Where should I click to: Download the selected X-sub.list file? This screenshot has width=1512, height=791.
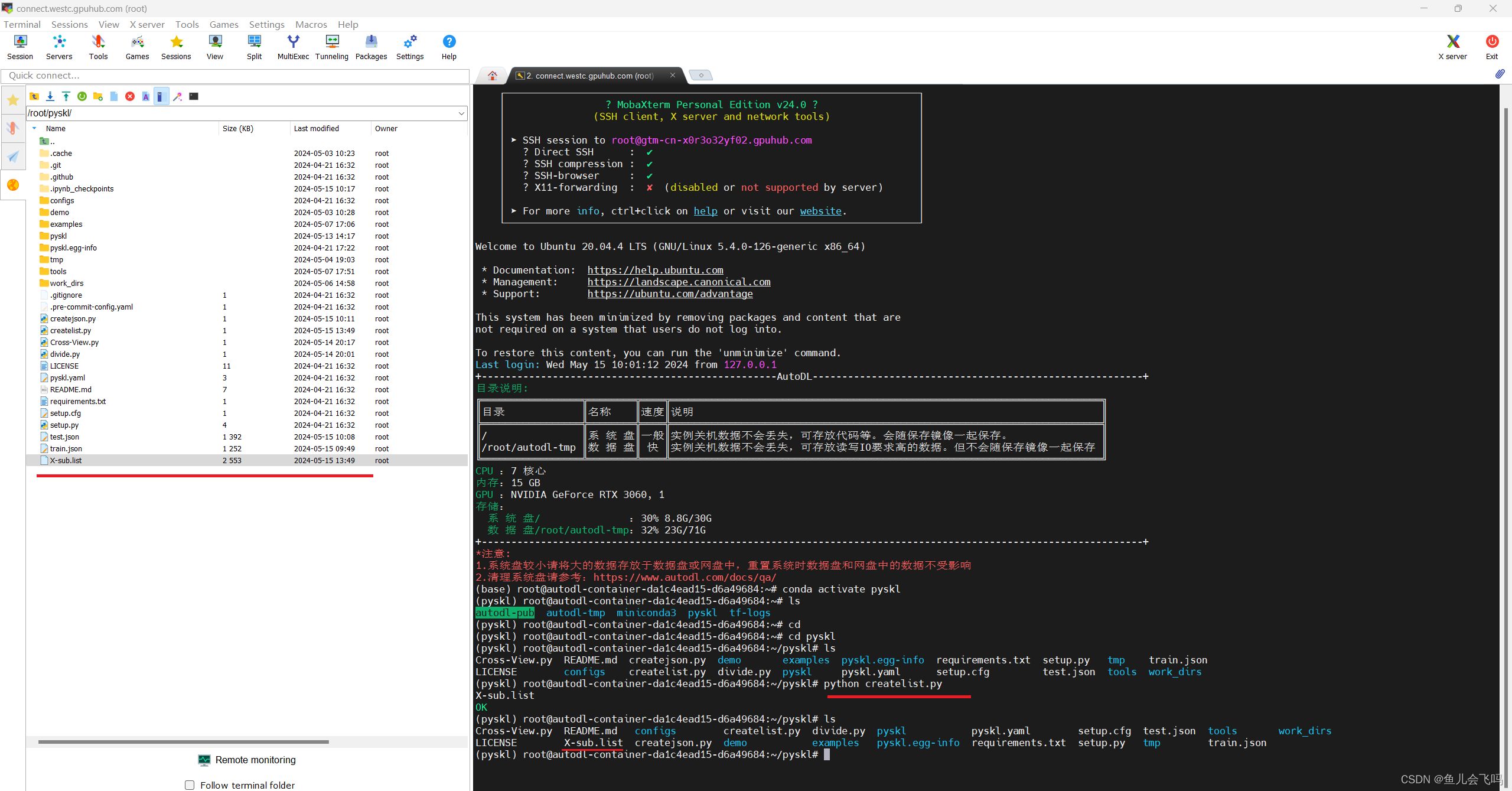point(50,96)
